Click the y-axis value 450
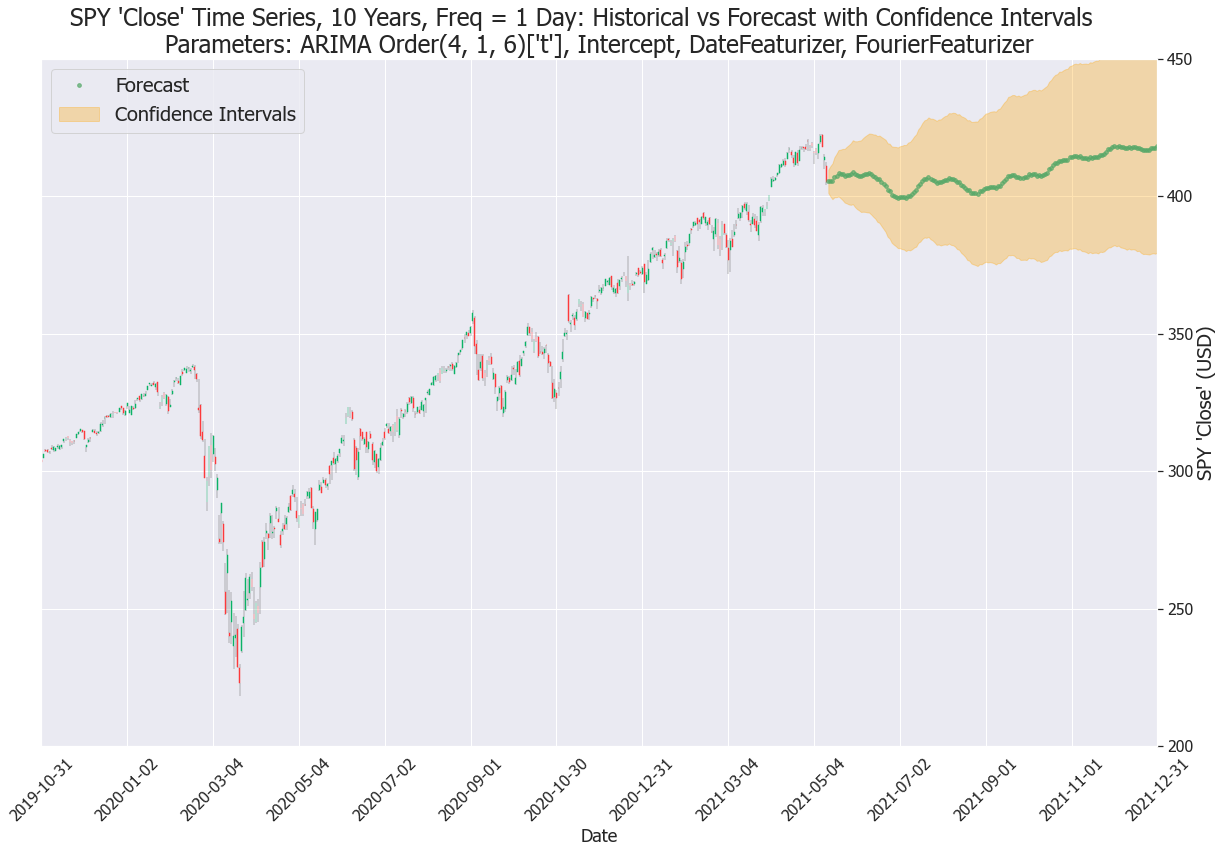The height and width of the screenshot is (853, 1223). (x=1180, y=59)
